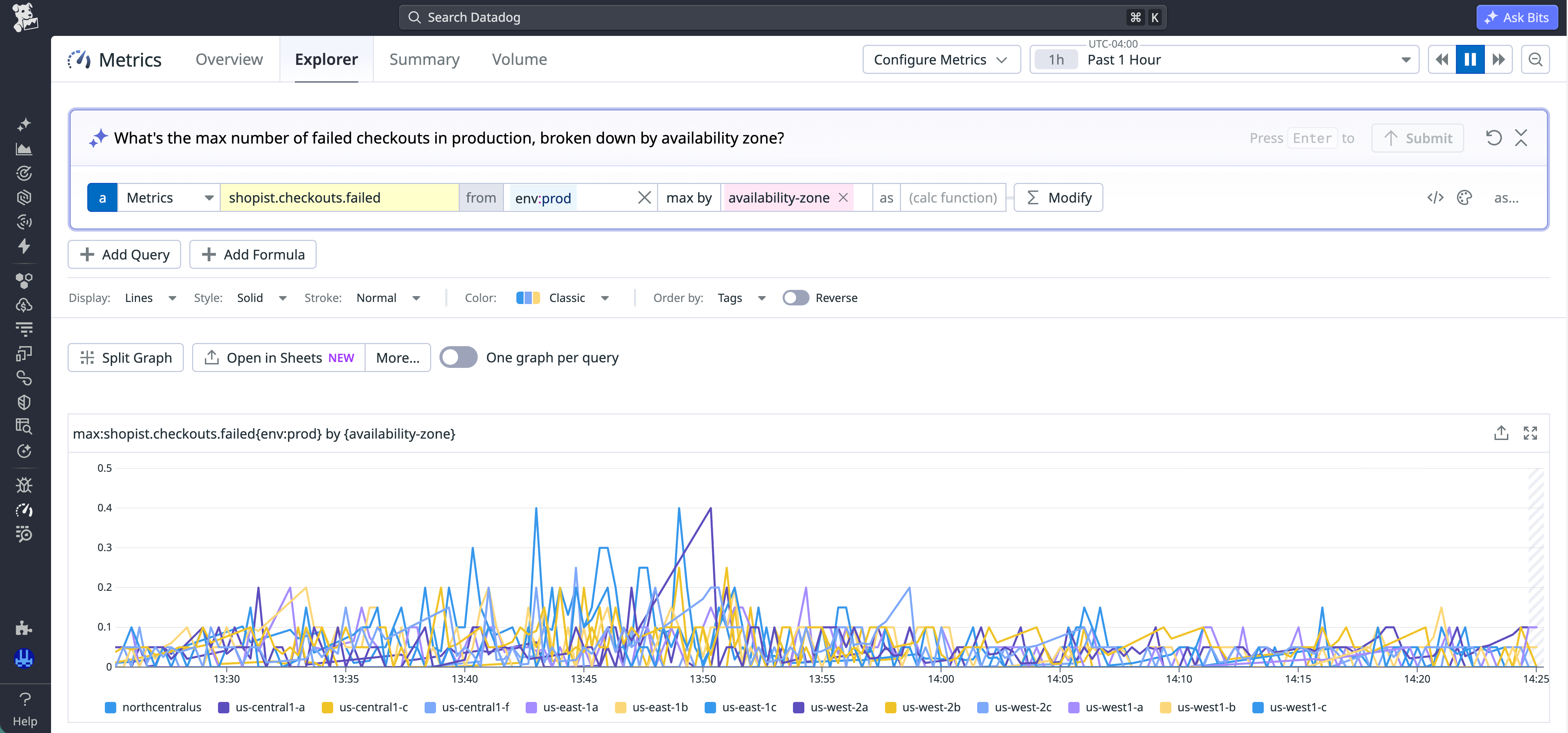The height and width of the screenshot is (733, 1568).
Task: Open Stroke Normal dropdown
Action: point(388,298)
